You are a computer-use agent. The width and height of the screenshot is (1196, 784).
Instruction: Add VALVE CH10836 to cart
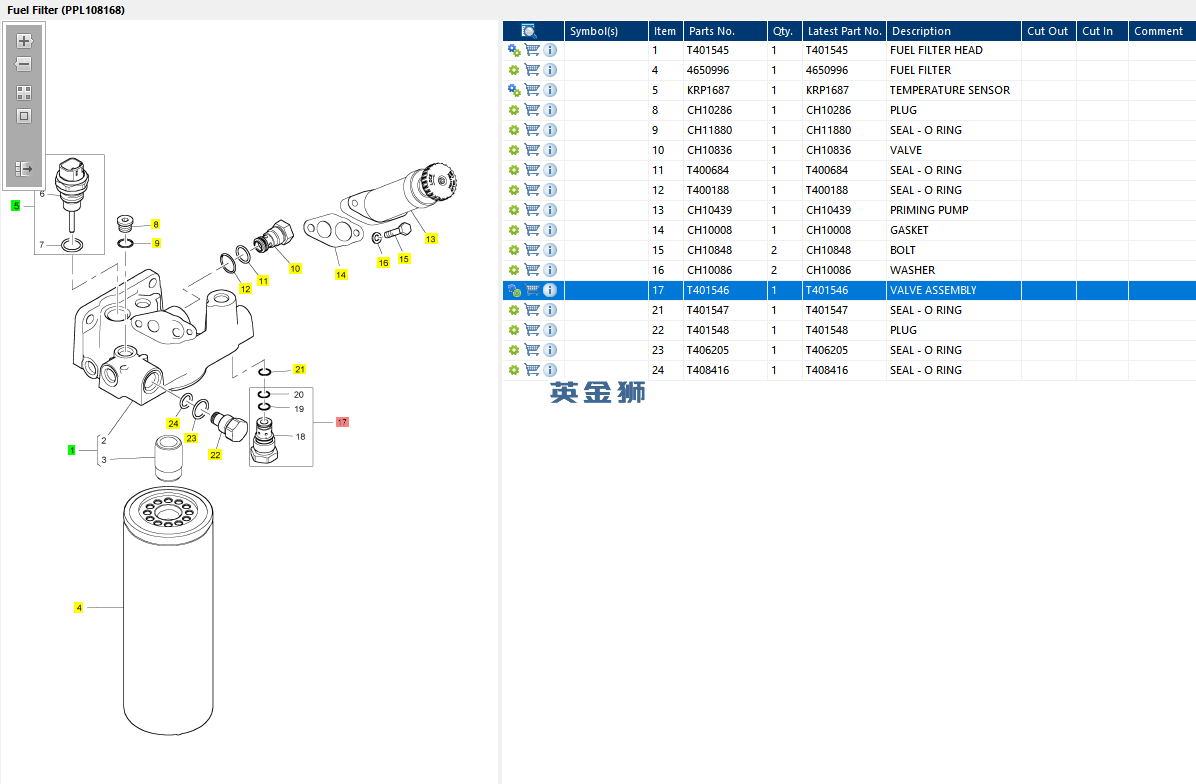(532, 150)
